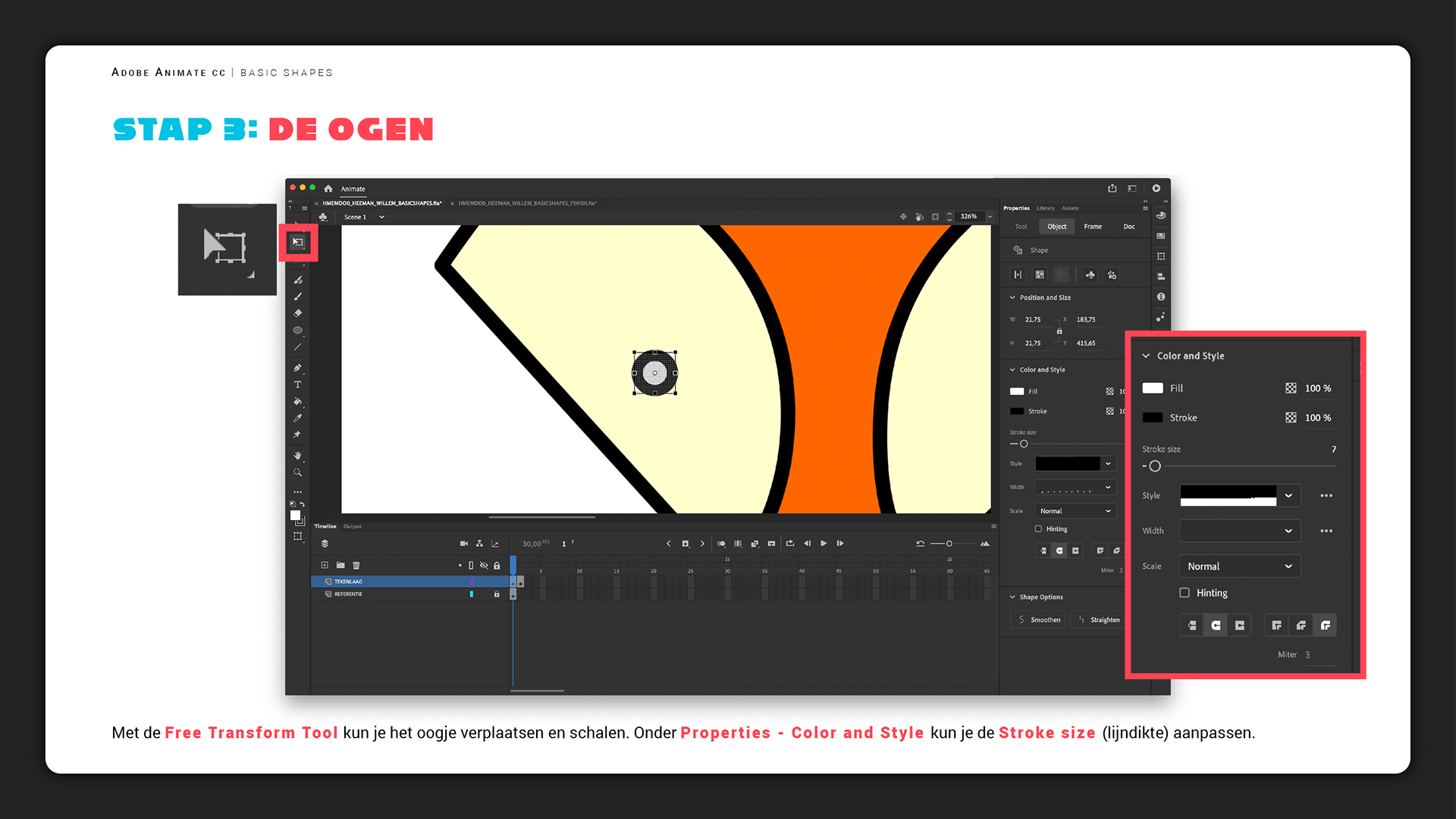Click the white Fill color swatch in enlarged panel
Image resolution: width=1456 pixels, height=819 pixels.
pyautogui.click(x=1153, y=388)
